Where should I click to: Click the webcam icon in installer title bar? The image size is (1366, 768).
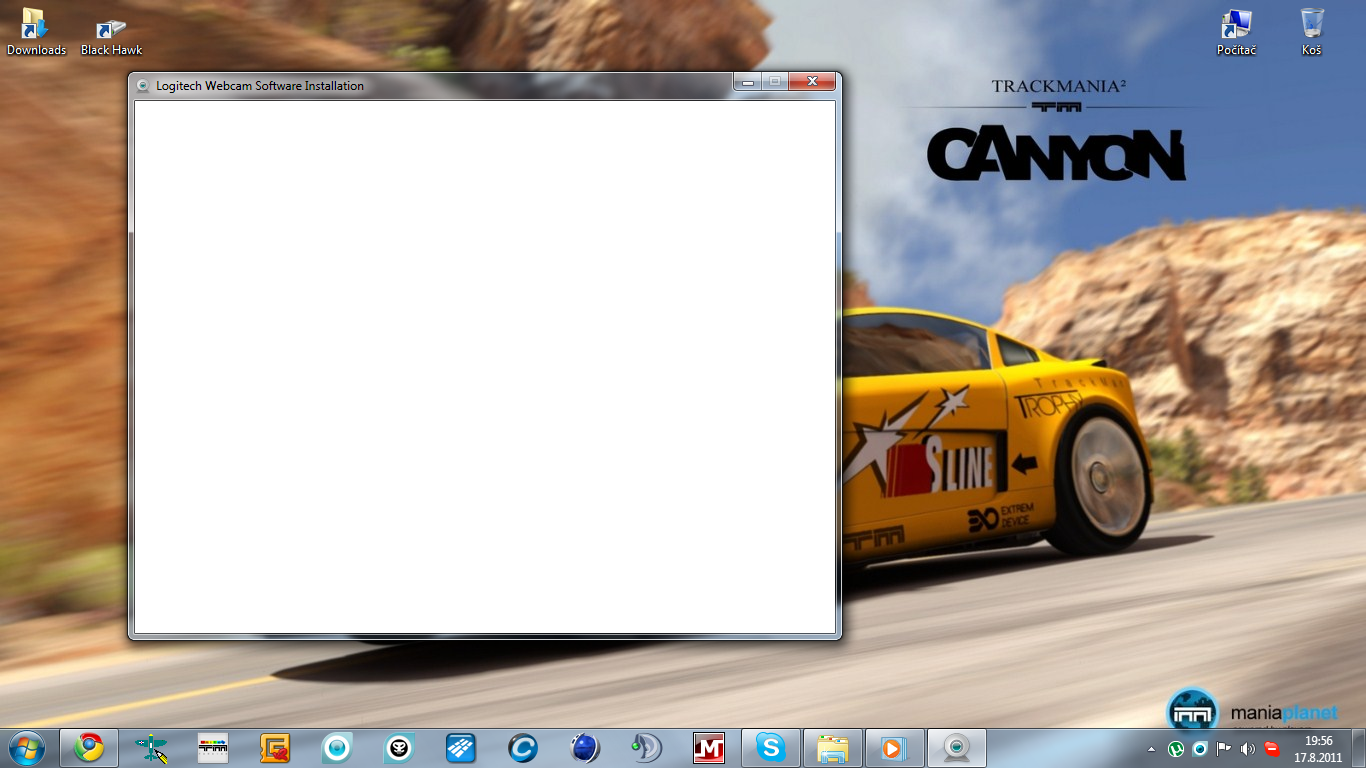click(x=143, y=86)
